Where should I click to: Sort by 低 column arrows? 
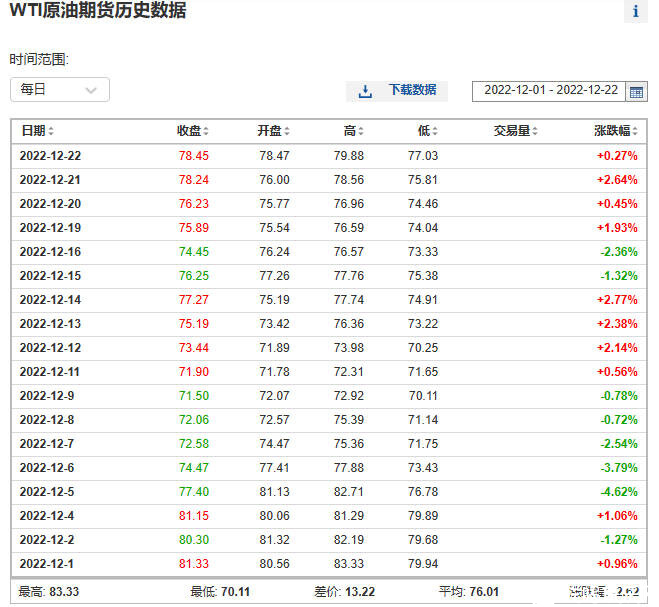point(435,131)
